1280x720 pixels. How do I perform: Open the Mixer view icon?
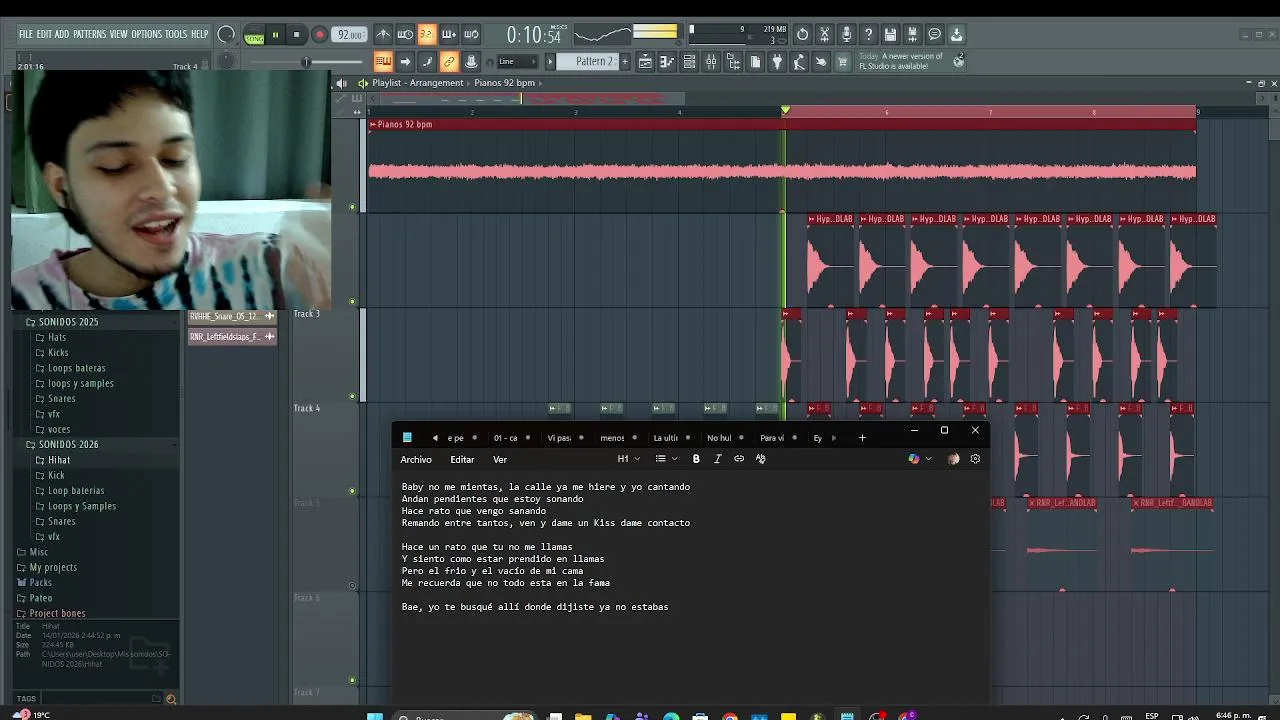(x=711, y=62)
